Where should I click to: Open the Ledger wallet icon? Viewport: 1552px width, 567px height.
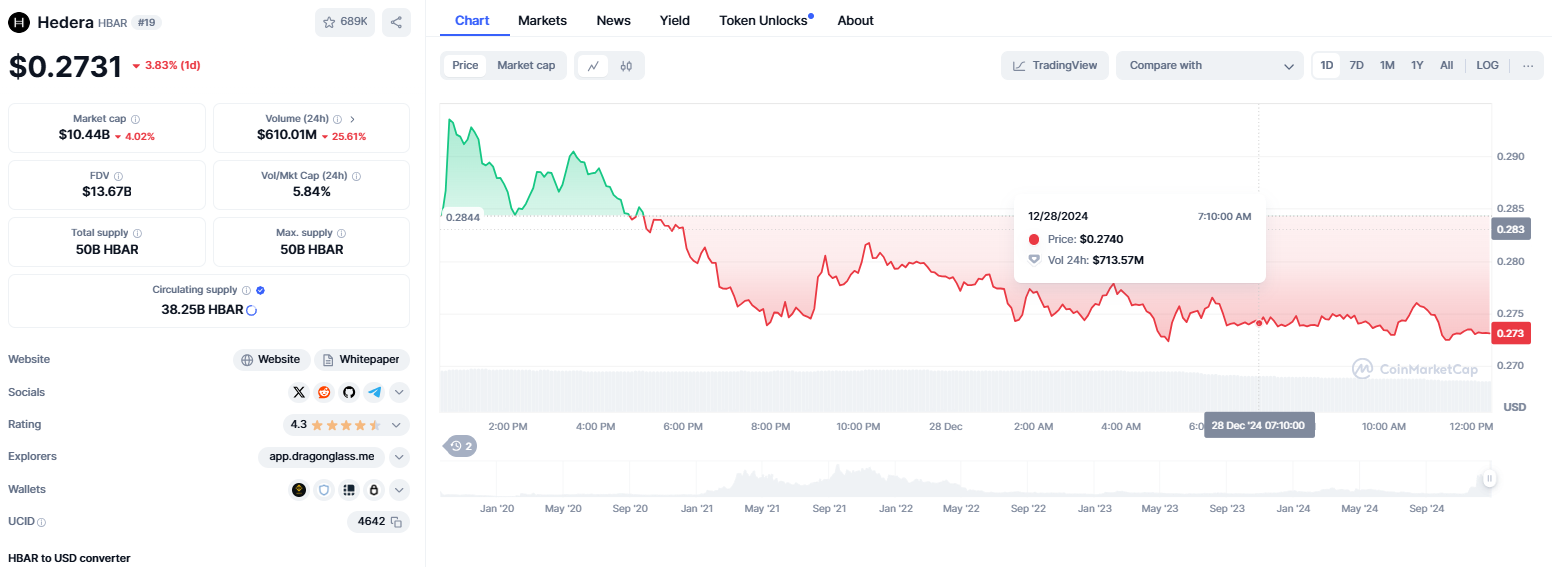(349, 490)
